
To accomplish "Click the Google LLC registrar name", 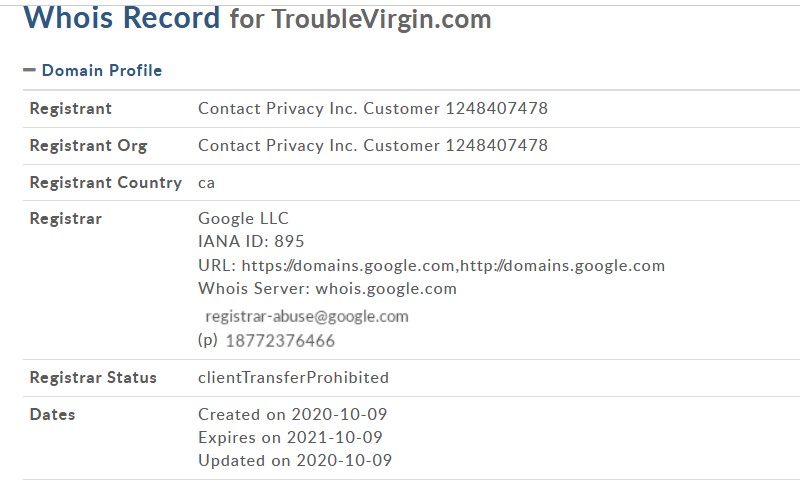I will click(x=243, y=218).
